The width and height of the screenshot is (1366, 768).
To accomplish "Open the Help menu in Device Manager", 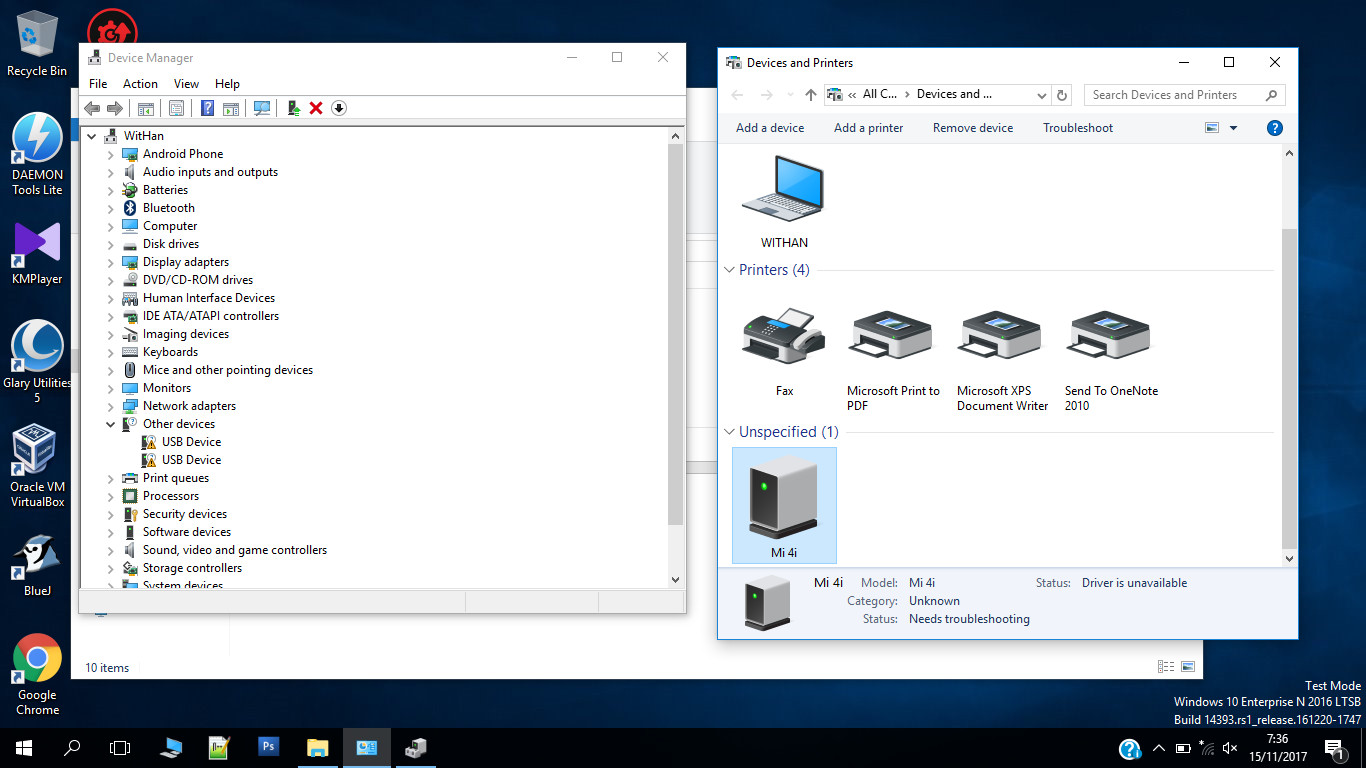I will pyautogui.click(x=227, y=84).
